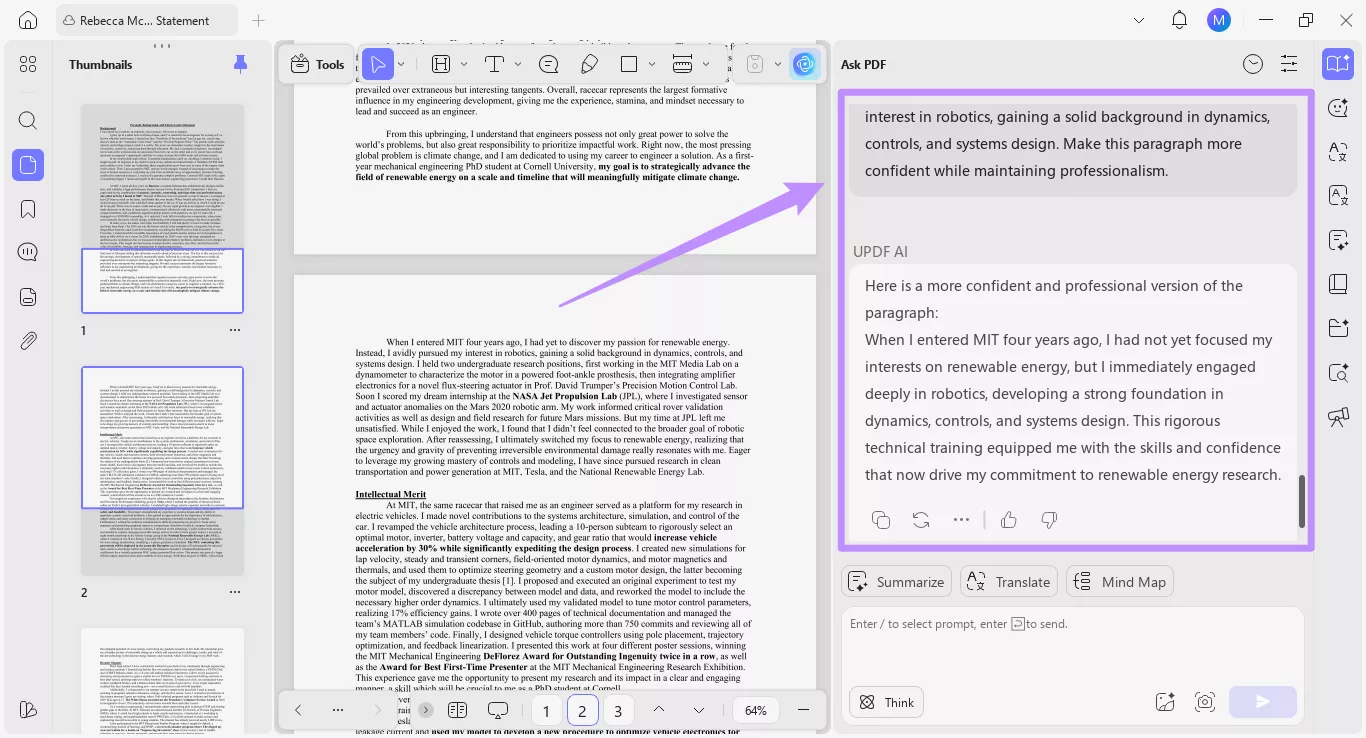Open the Tools menu
Screen dimensions: 1366x738
coord(316,63)
